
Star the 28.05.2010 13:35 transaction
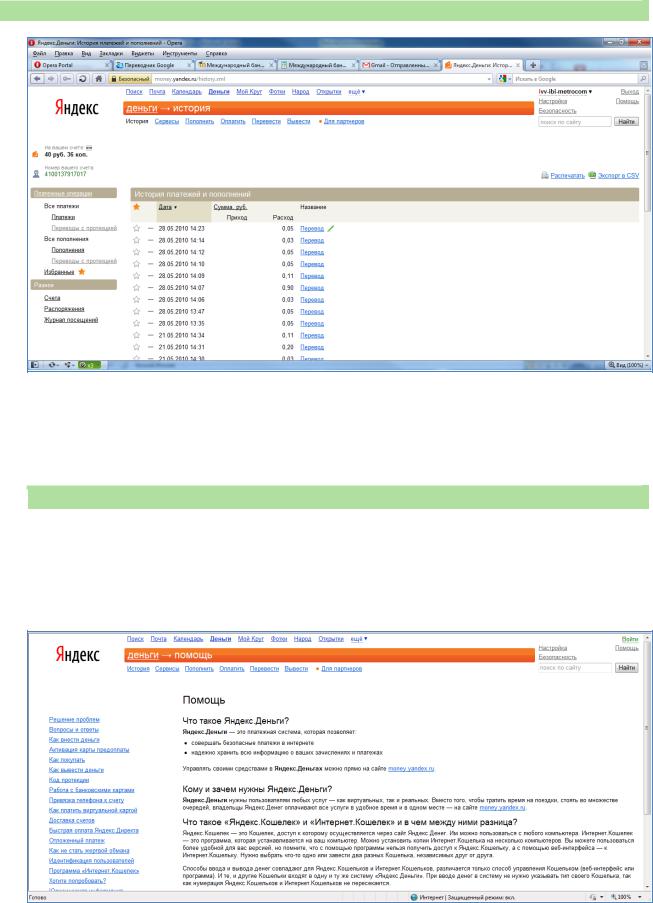pyautogui.click(x=136, y=323)
